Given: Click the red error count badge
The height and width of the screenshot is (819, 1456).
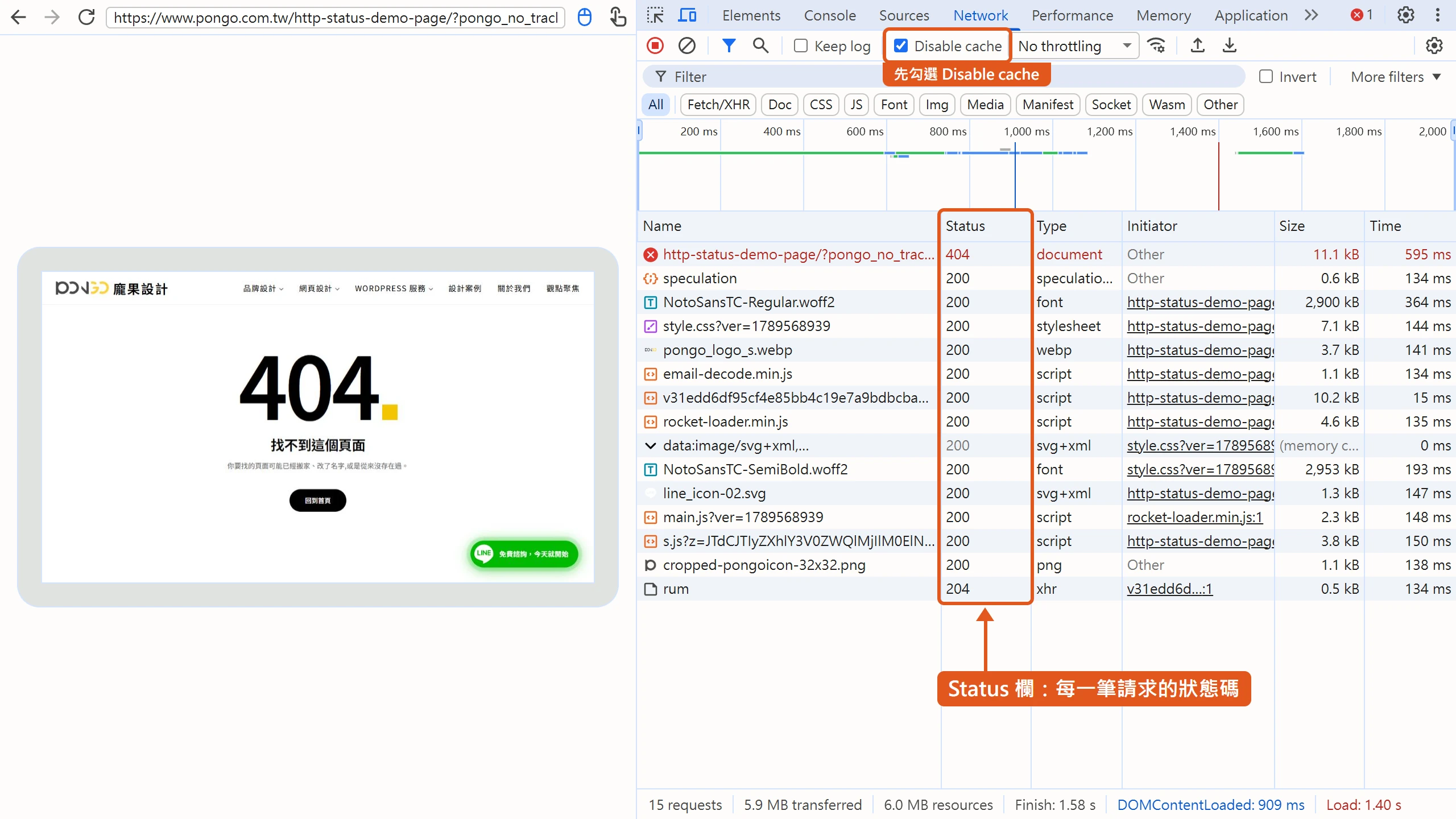Looking at the screenshot, I should click(x=1362, y=15).
